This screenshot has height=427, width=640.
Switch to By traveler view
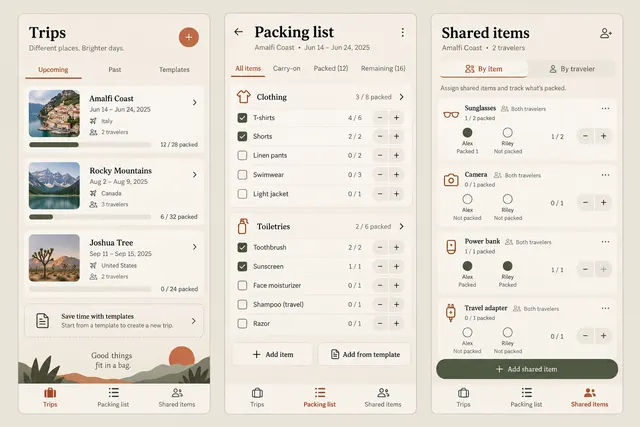pyautogui.click(x=571, y=69)
